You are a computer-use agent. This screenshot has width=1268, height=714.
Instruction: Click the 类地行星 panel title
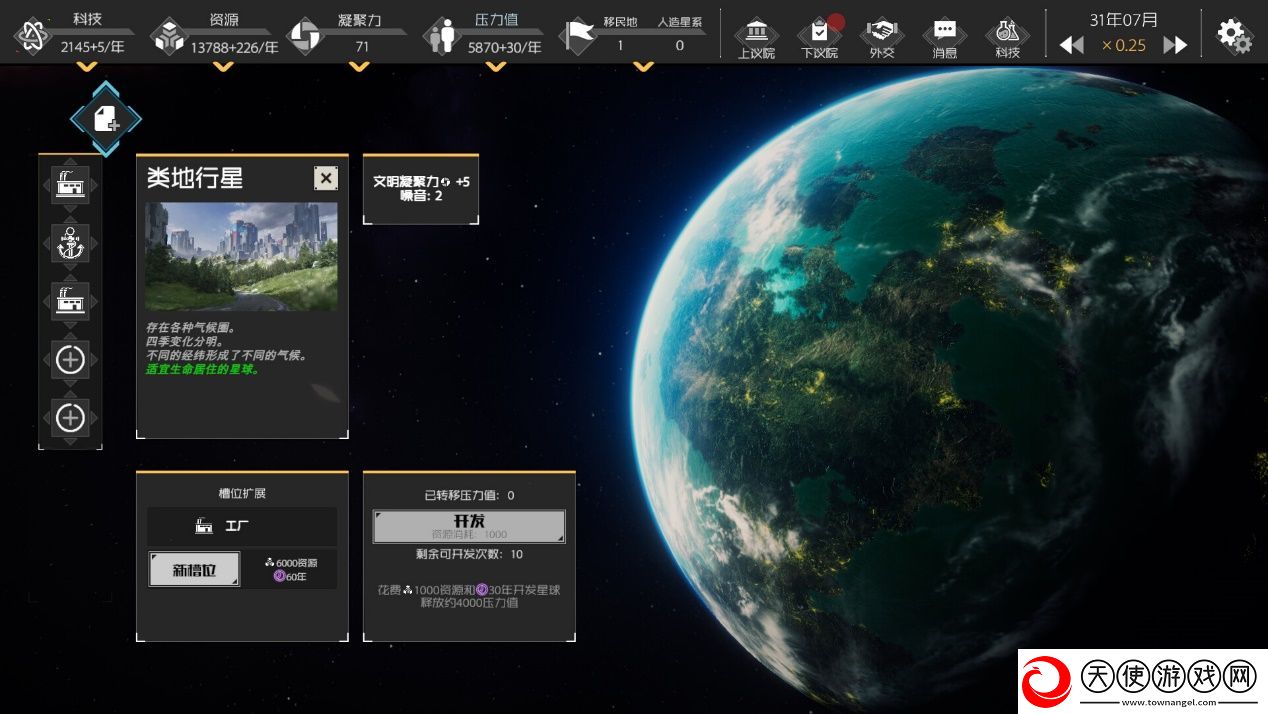pyautogui.click(x=195, y=178)
